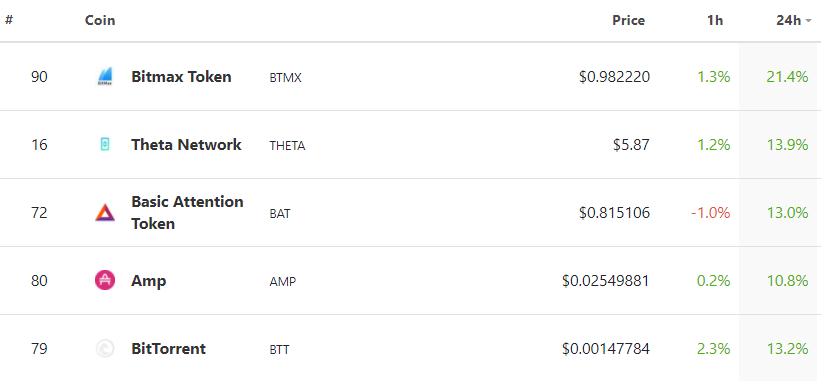Image resolution: width=821 pixels, height=381 pixels.
Task: Sort by Coin column header
Action: coord(100,20)
